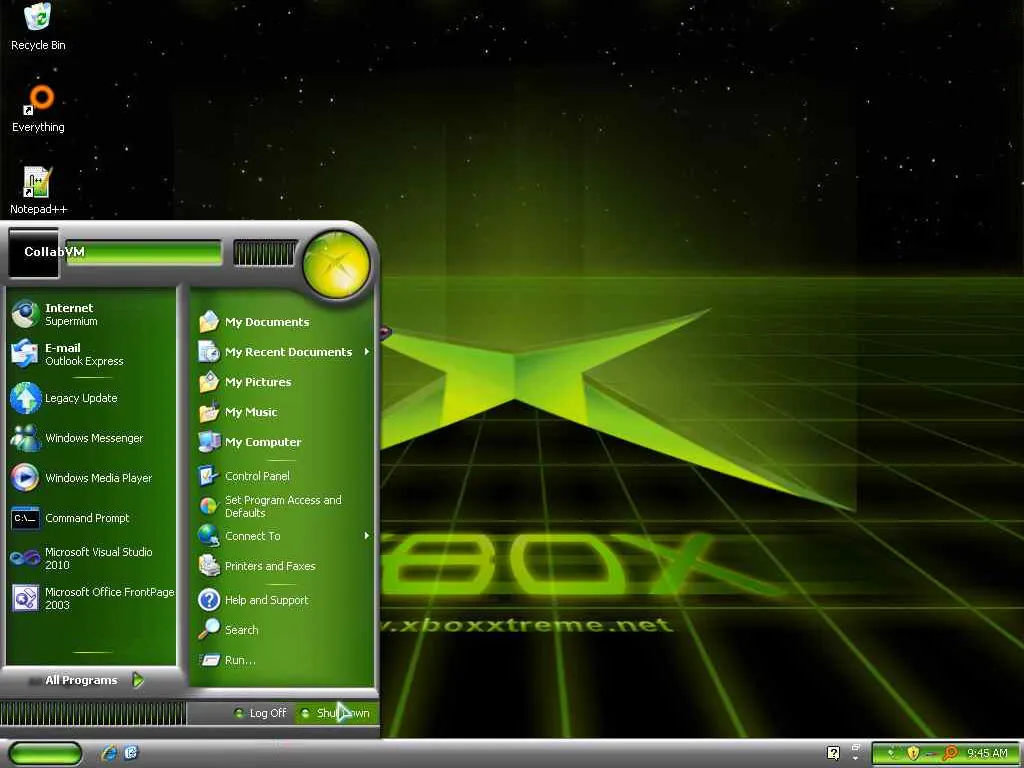Click 'Supermium' subtitle text
The height and width of the screenshot is (768, 1024).
[x=71, y=321]
